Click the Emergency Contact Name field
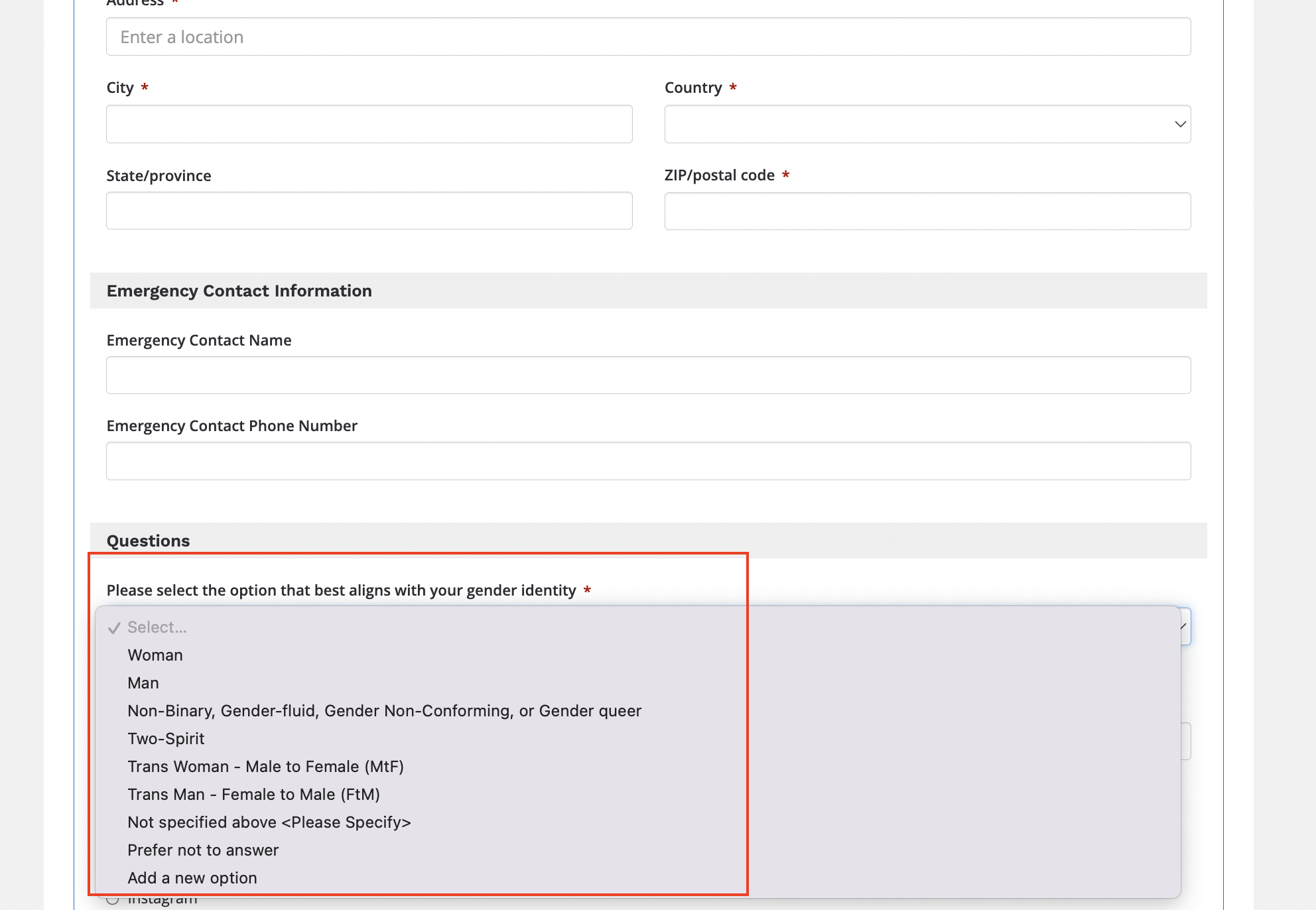Viewport: 1316px width, 910px height. click(648, 375)
